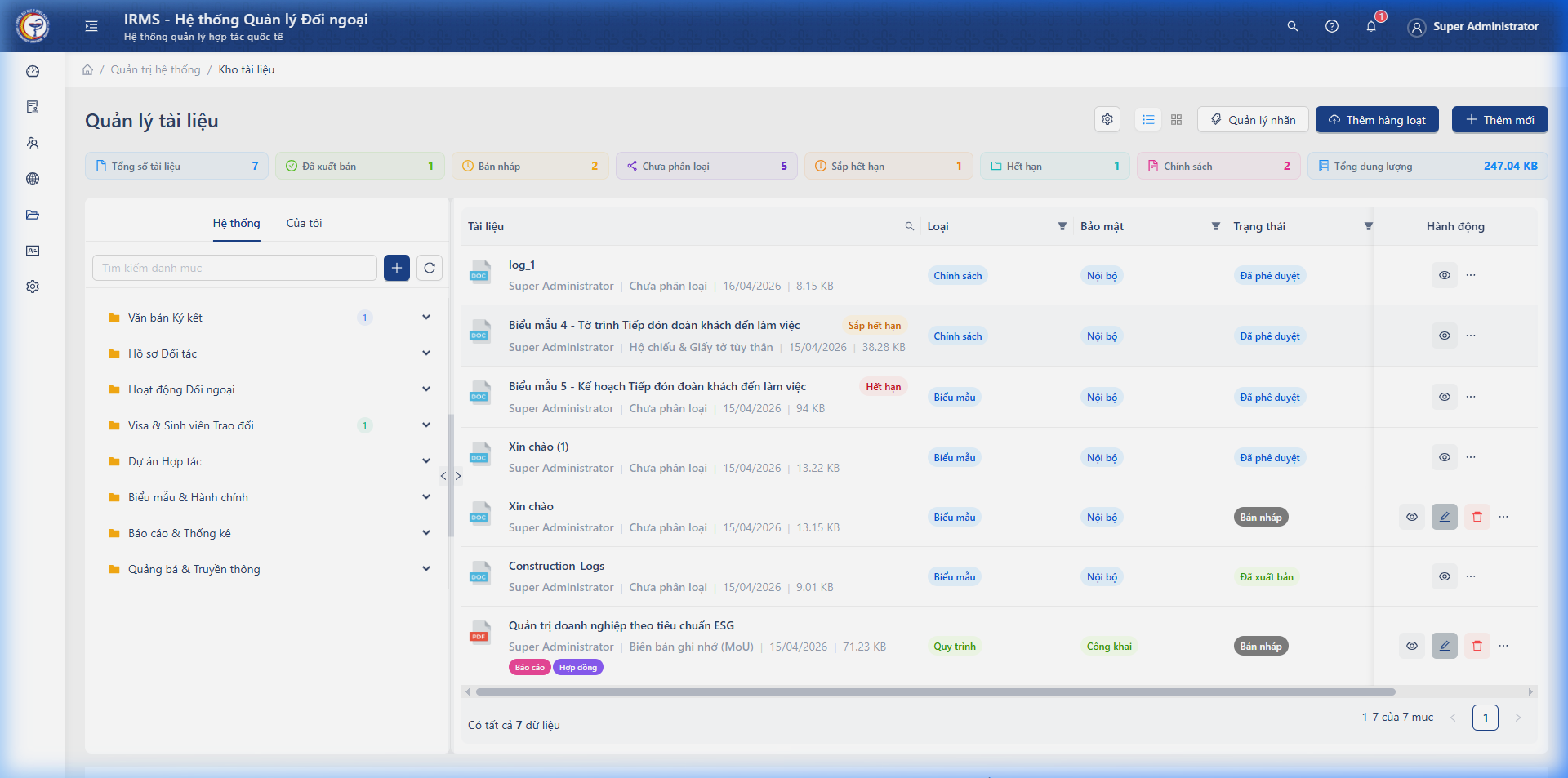Delete the Xin chào draft document
Viewport: 1568px width, 778px height.
click(1477, 517)
